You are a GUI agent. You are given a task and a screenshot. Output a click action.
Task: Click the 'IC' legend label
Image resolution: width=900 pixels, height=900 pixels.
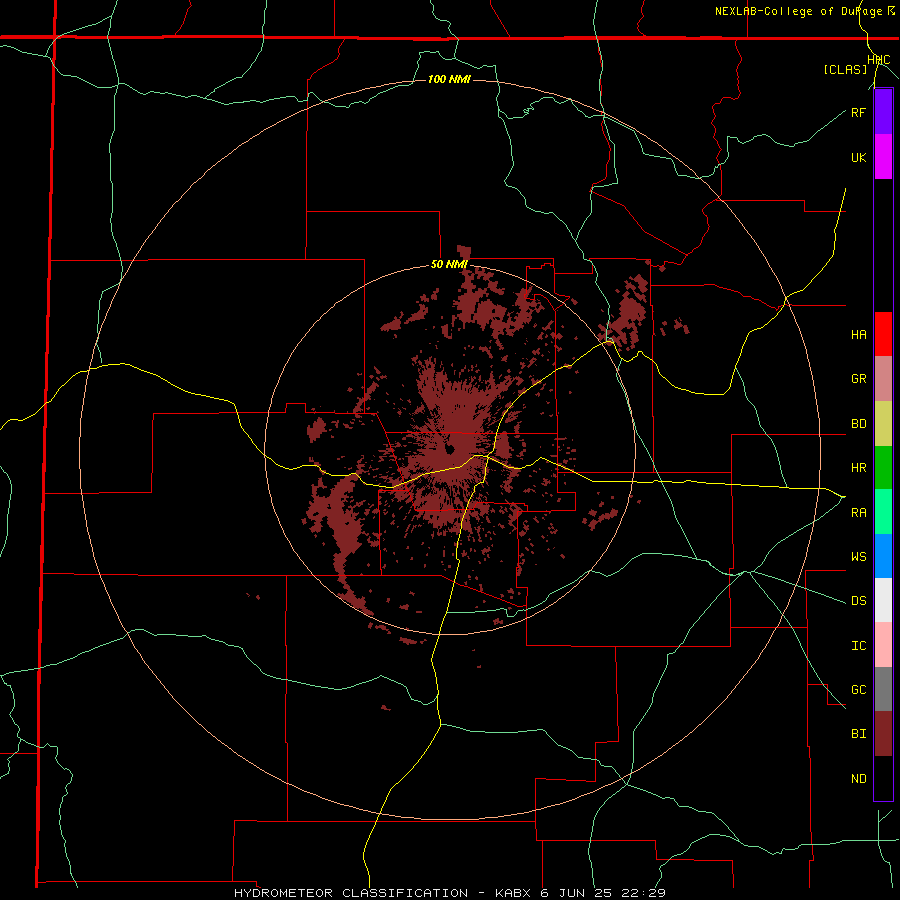[858, 646]
